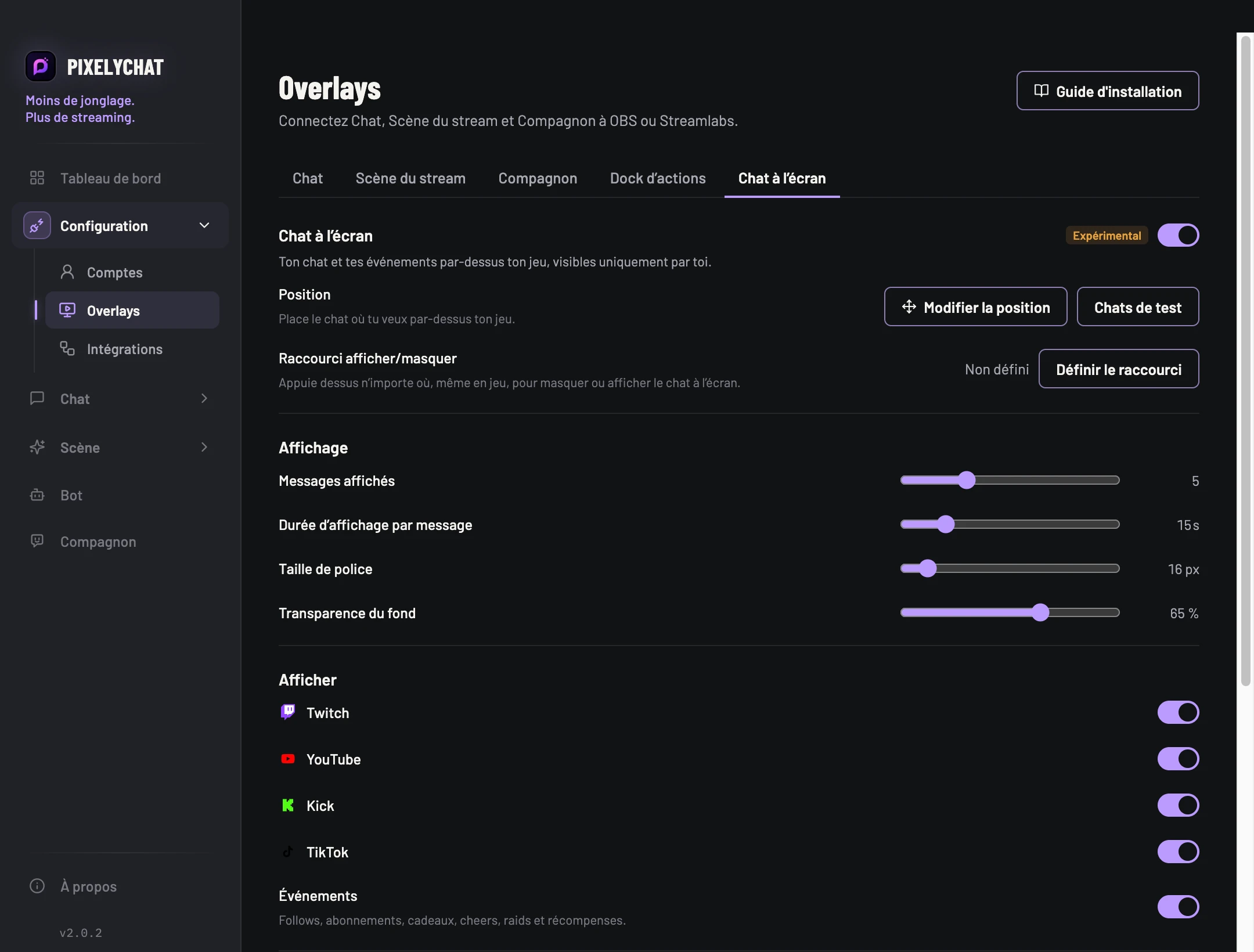Image resolution: width=1254 pixels, height=952 pixels.
Task: Open Intégrations in the sidebar
Action: coord(132,348)
